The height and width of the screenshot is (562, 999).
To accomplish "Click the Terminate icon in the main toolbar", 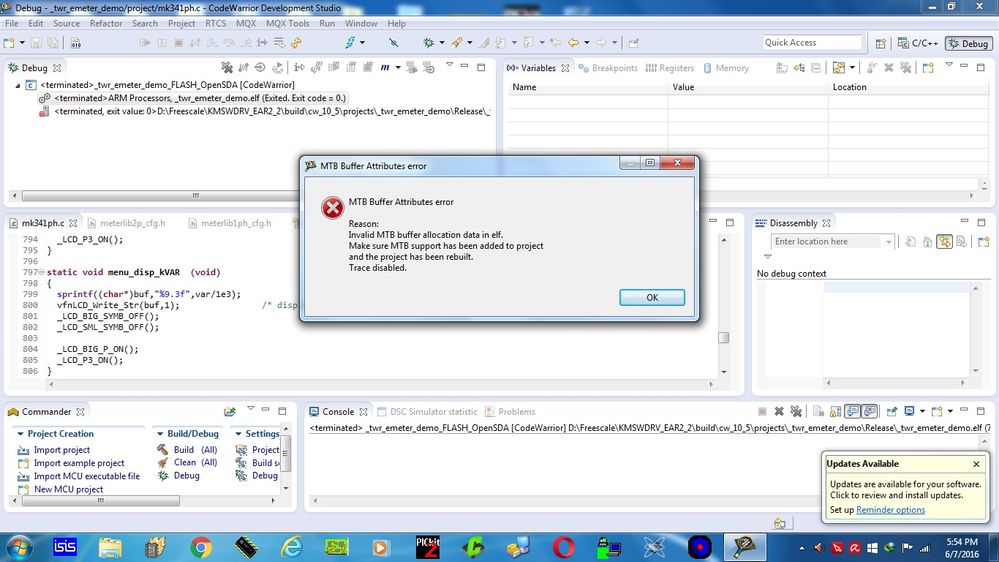I will point(178,43).
